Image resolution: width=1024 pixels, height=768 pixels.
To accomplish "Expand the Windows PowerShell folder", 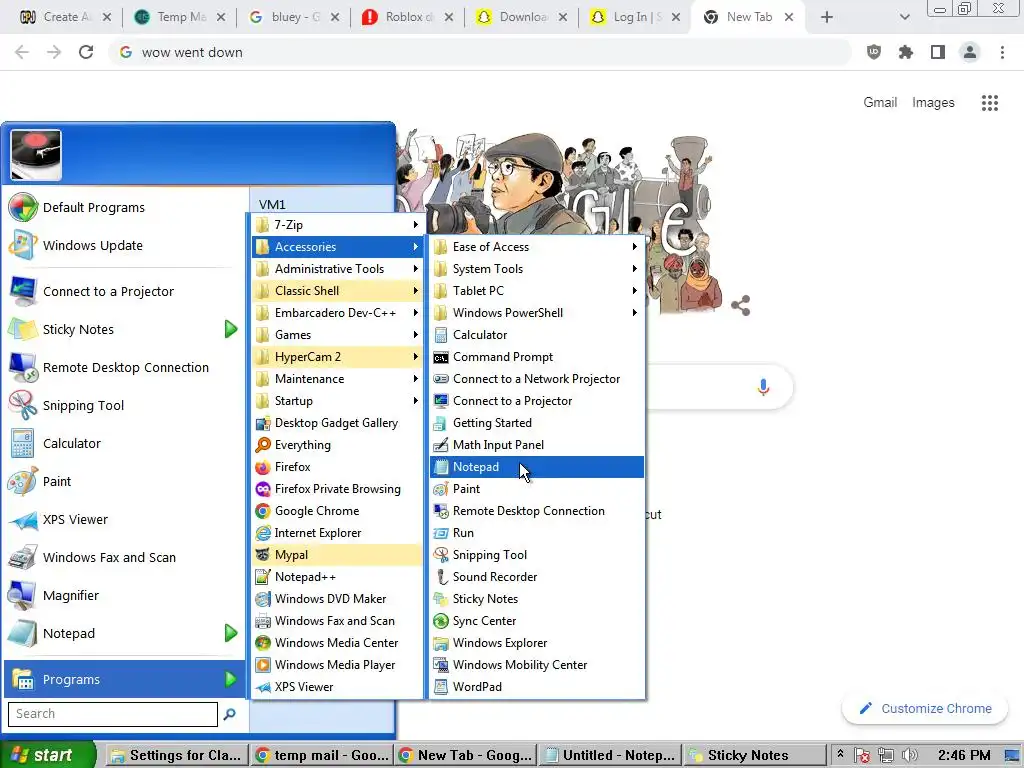I will 537,313.
